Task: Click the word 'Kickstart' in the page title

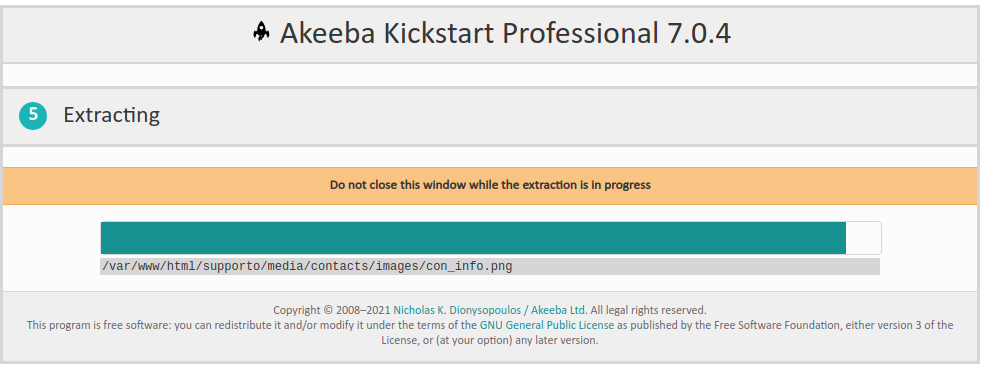Action: pos(439,33)
